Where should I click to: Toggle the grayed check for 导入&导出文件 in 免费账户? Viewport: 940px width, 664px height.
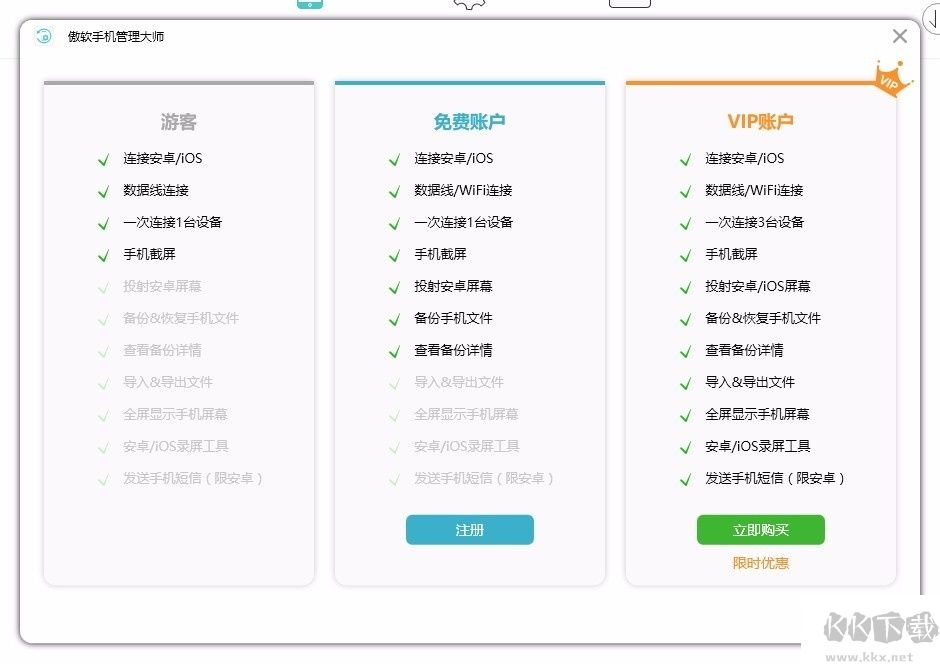(395, 382)
